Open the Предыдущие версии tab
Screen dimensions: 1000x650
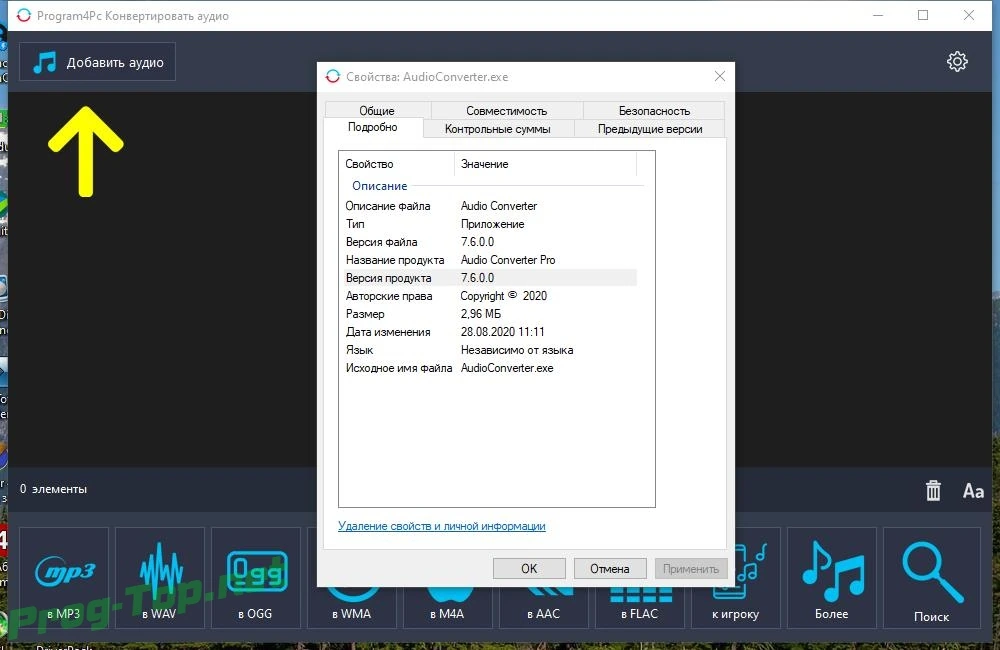650,129
